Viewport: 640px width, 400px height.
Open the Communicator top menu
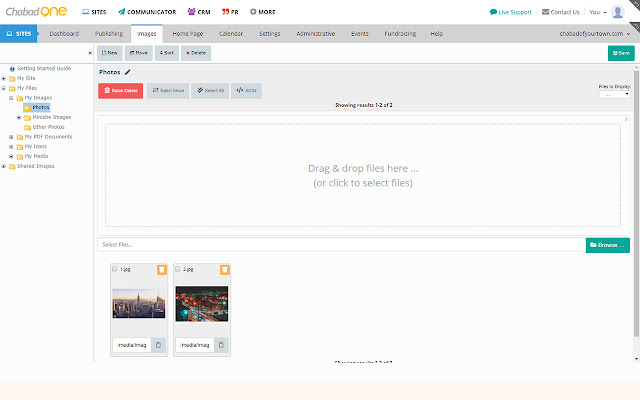click(147, 12)
